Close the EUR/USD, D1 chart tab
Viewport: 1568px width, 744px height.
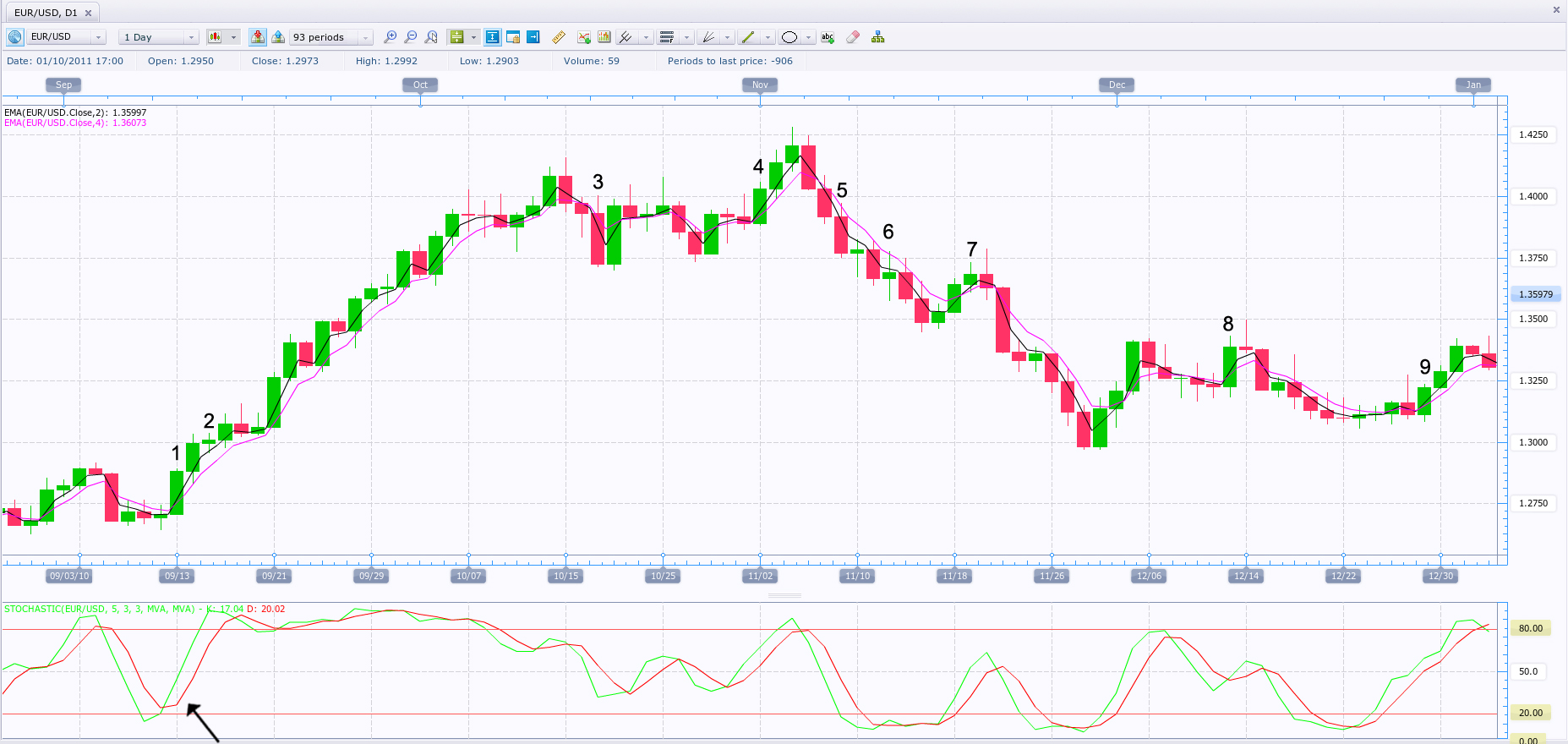tap(88, 13)
